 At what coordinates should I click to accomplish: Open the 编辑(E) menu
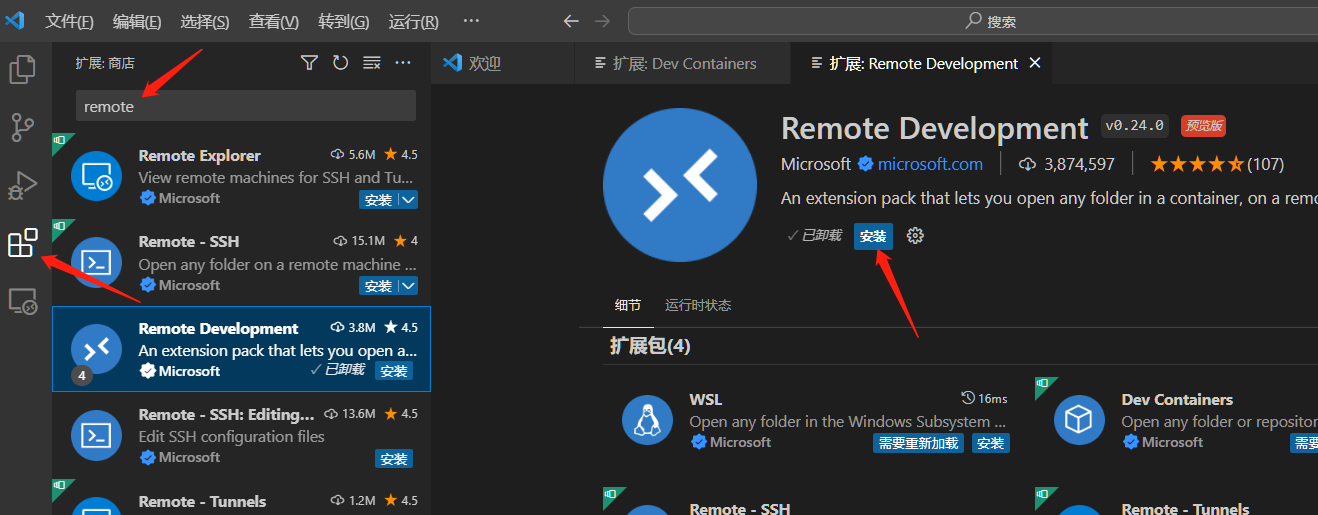coord(137,22)
